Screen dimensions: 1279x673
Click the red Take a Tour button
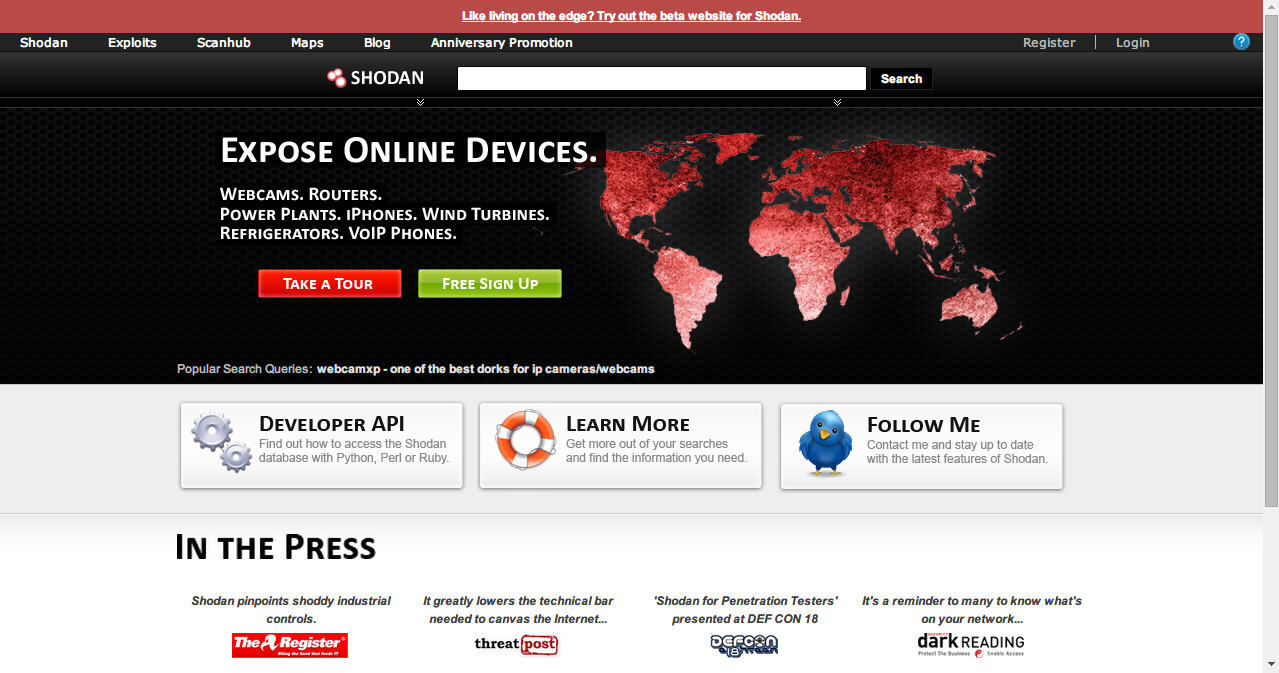coord(329,284)
